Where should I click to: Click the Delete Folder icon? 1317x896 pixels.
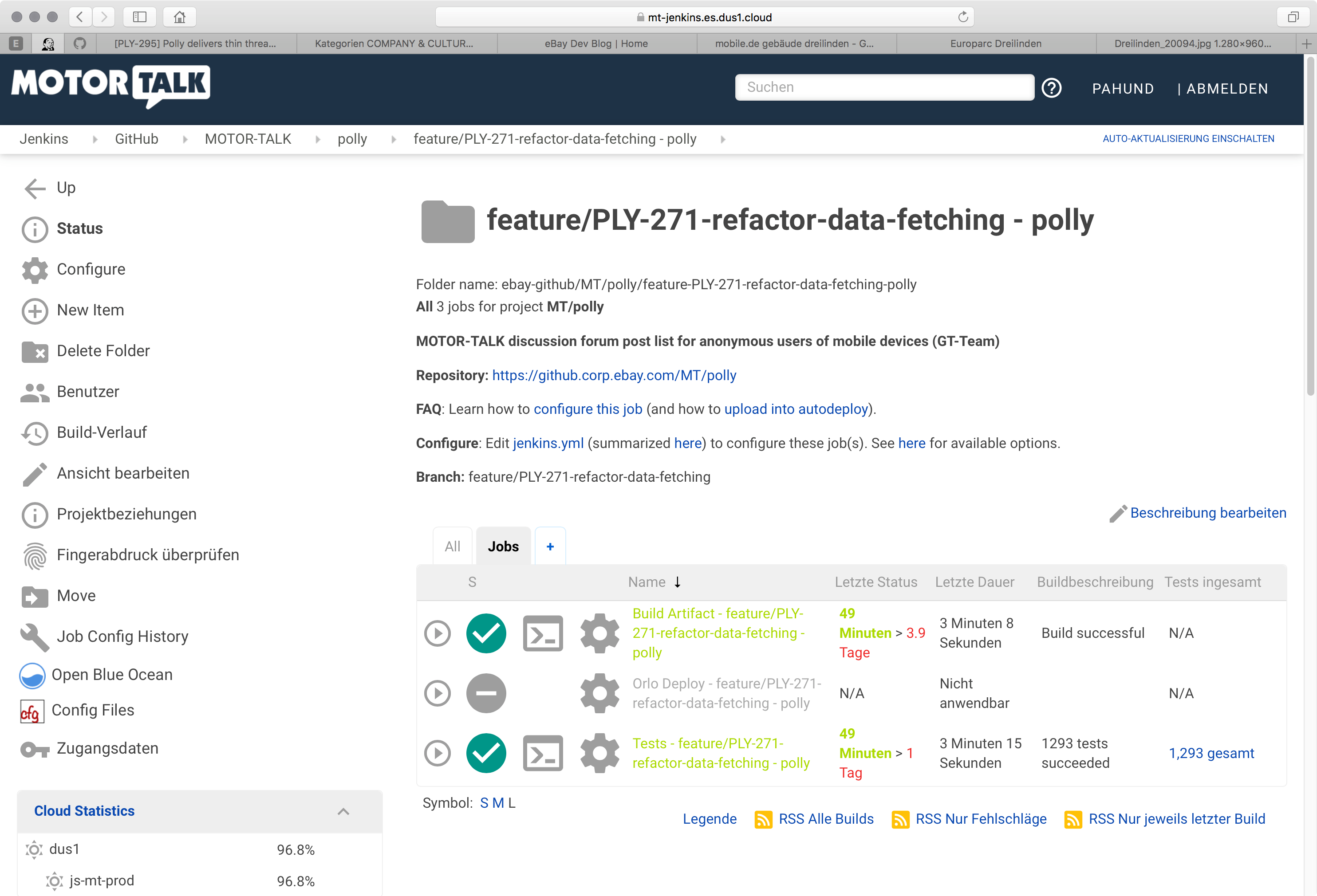tap(35, 352)
